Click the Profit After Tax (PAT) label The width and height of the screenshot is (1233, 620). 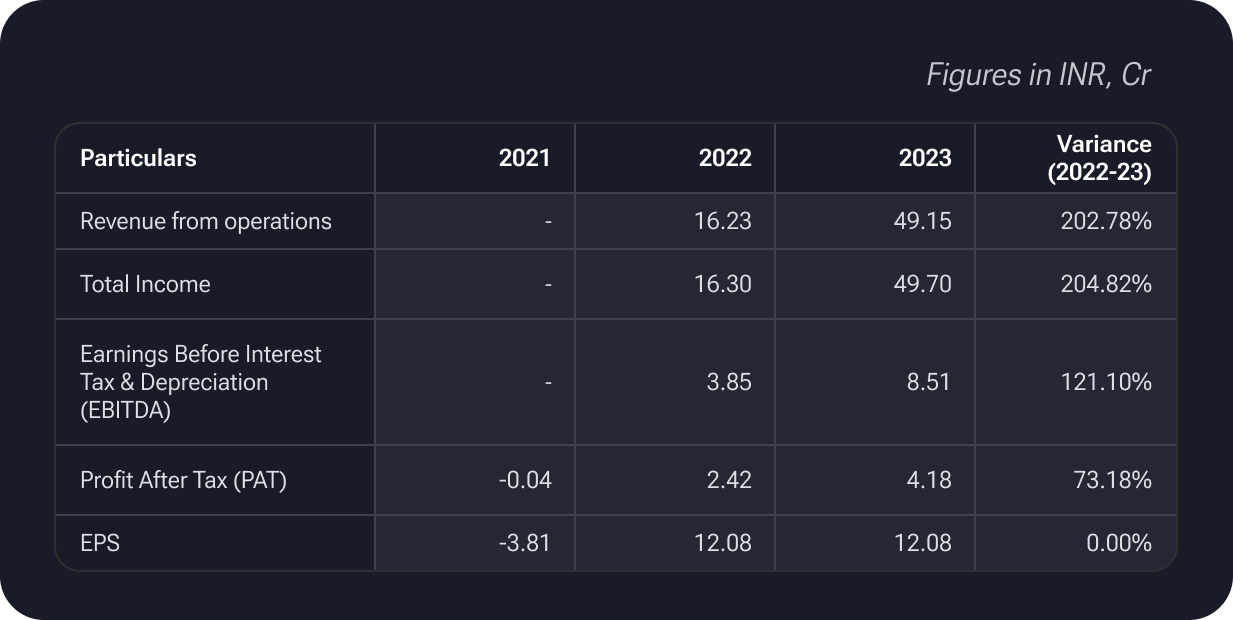tap(183, 480)
